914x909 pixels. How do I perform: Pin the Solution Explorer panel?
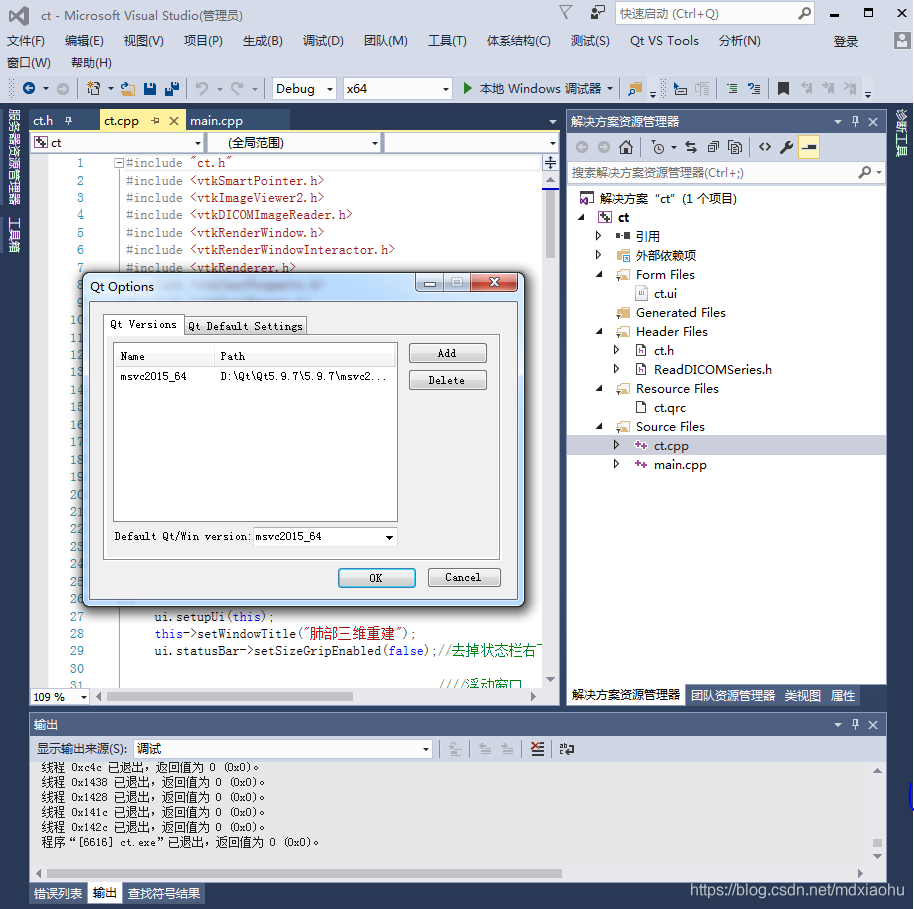point(855,121)
